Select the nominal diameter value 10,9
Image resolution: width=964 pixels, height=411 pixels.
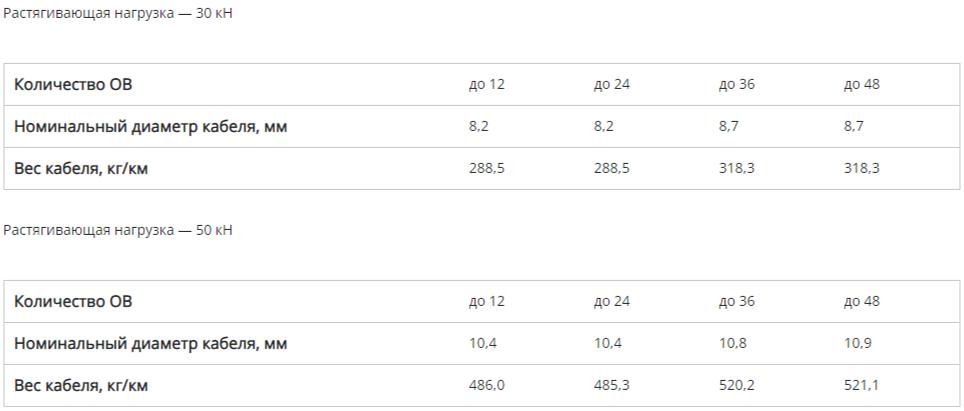coord(859,344)
